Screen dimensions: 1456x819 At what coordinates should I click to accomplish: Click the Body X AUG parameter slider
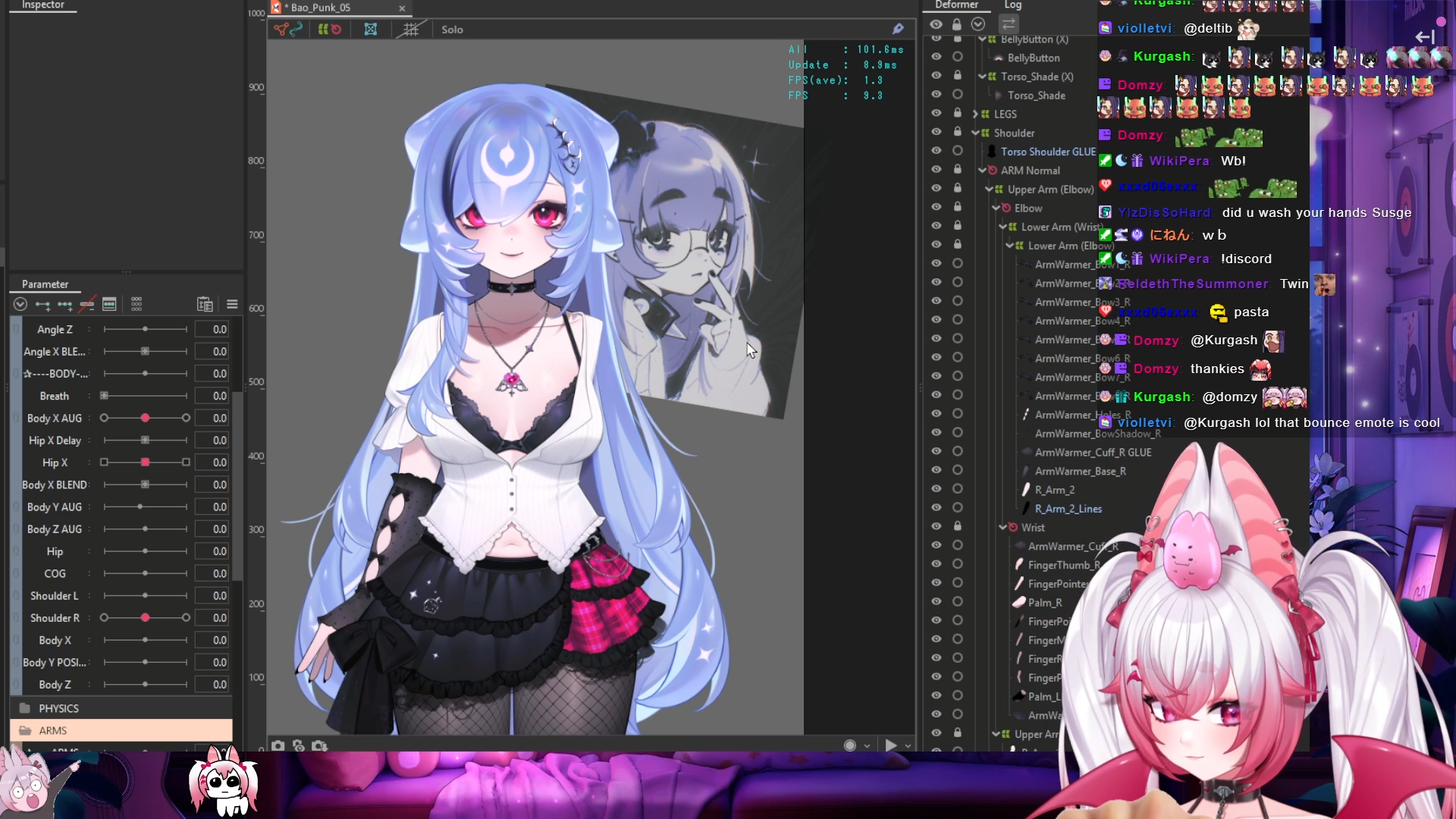[x=145, y=418]
